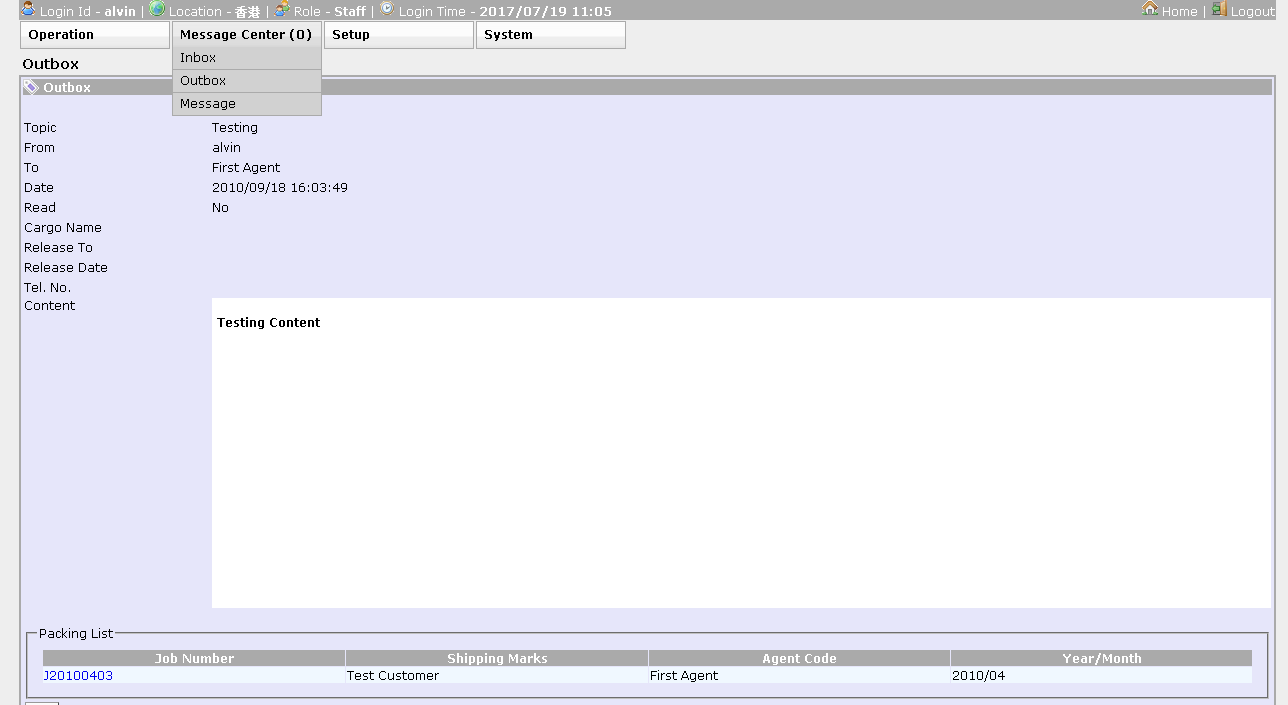Image resolution: width=1288 pixels, height=705 pixels.
Task: Click the Login Time clock icon
Action: 387,9
